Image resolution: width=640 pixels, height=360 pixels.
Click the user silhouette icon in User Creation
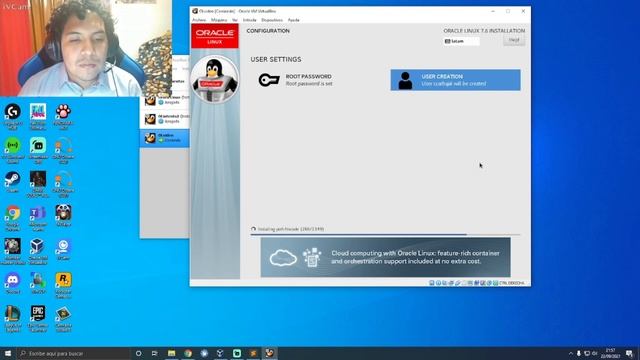[x=405, y=80]
